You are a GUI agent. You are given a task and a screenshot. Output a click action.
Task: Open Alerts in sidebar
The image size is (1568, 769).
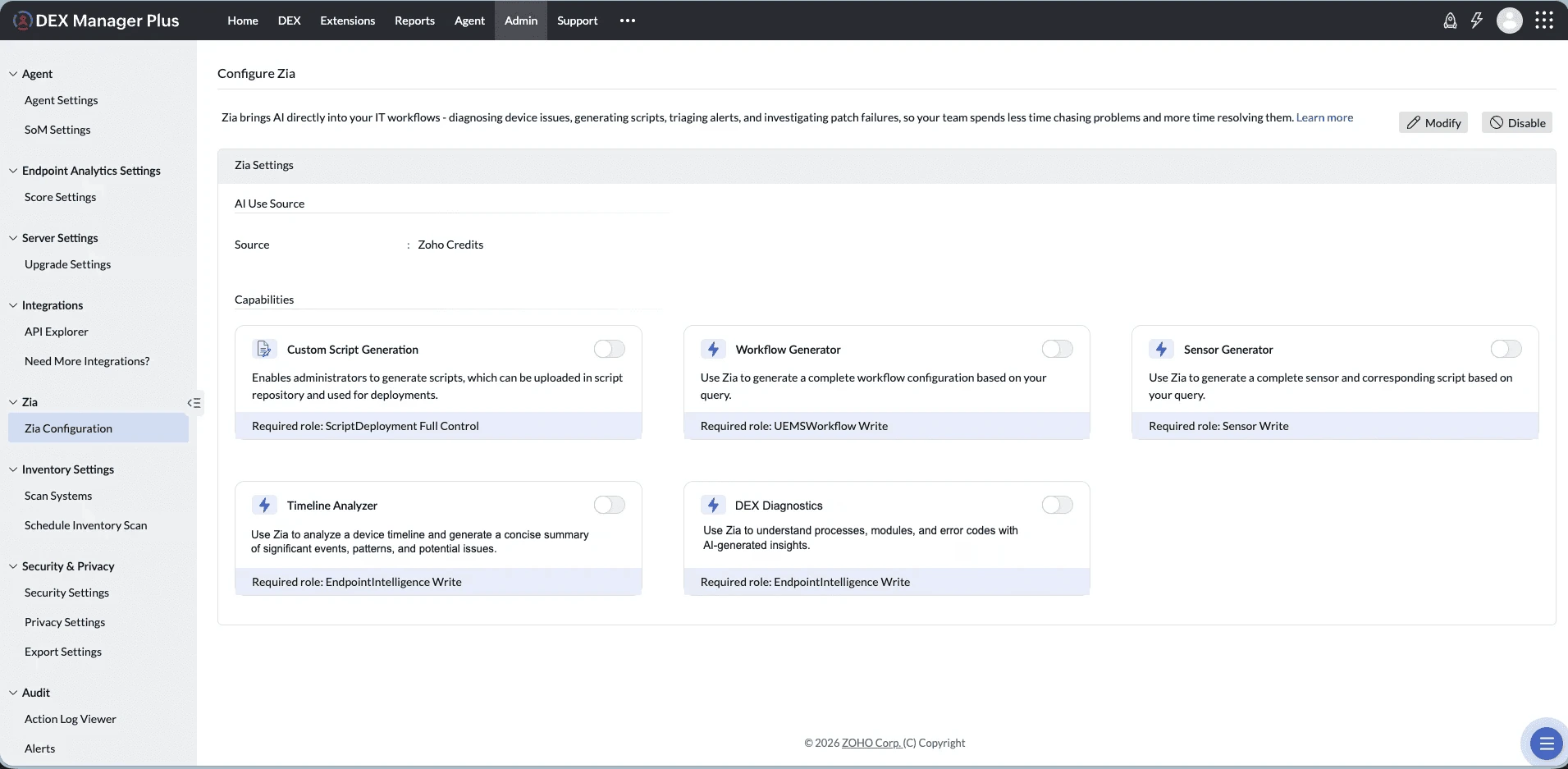tap(40, 748)
